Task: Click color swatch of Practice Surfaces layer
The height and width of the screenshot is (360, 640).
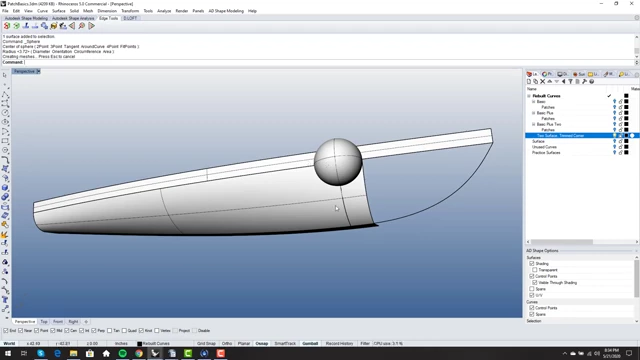Action: [x=626, y=153]
